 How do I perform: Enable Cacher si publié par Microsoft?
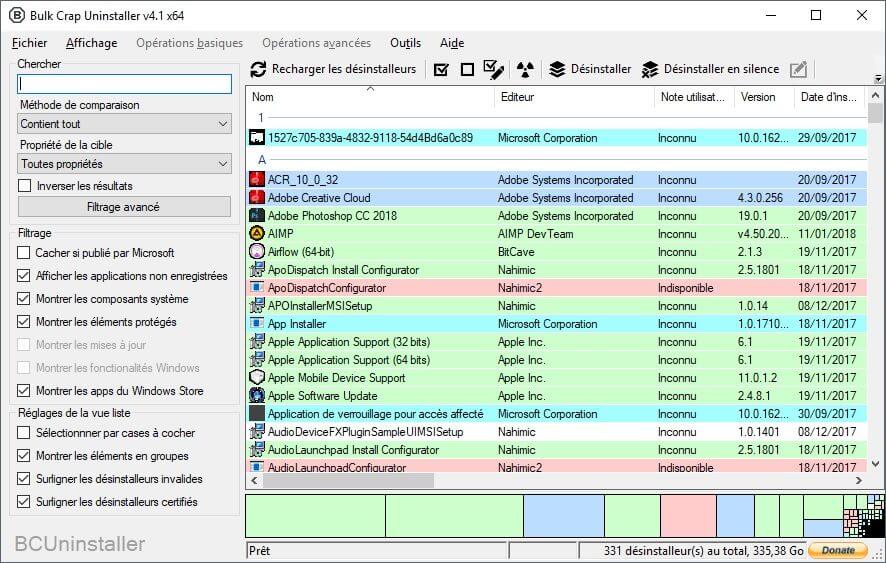click(23, 253)
